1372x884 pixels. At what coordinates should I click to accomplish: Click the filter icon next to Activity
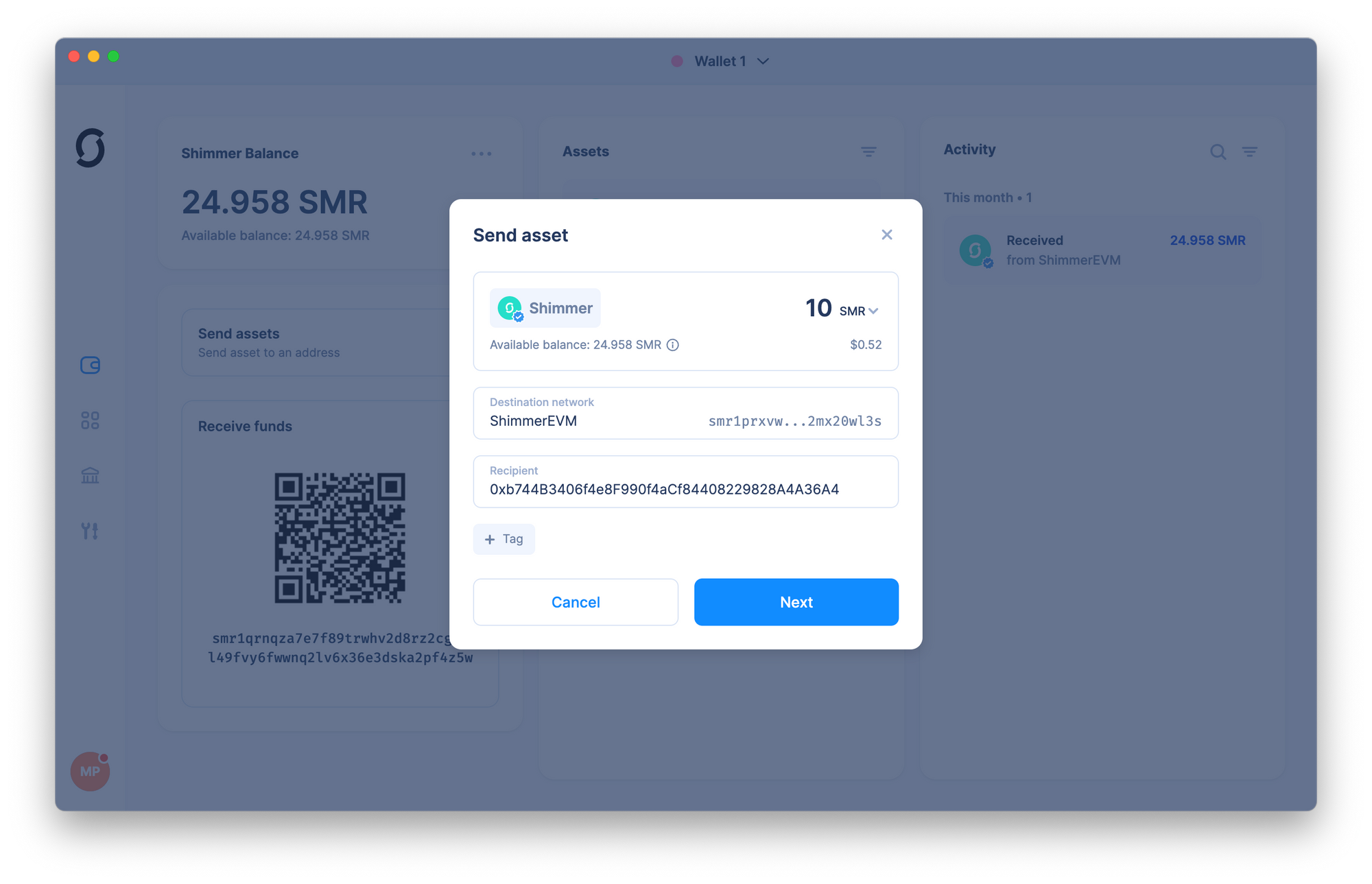(x=1250, y=151)
